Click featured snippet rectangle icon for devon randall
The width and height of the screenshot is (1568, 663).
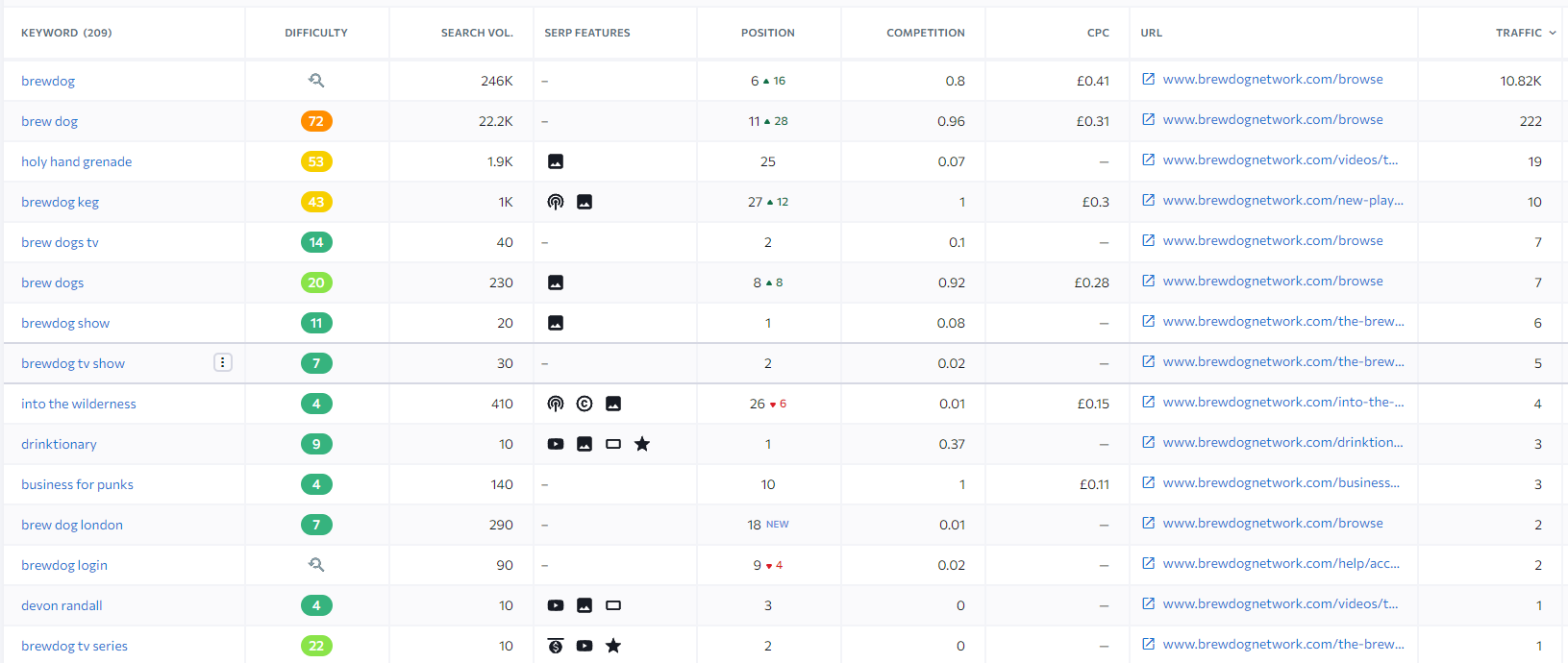click(x=613, y=605)
